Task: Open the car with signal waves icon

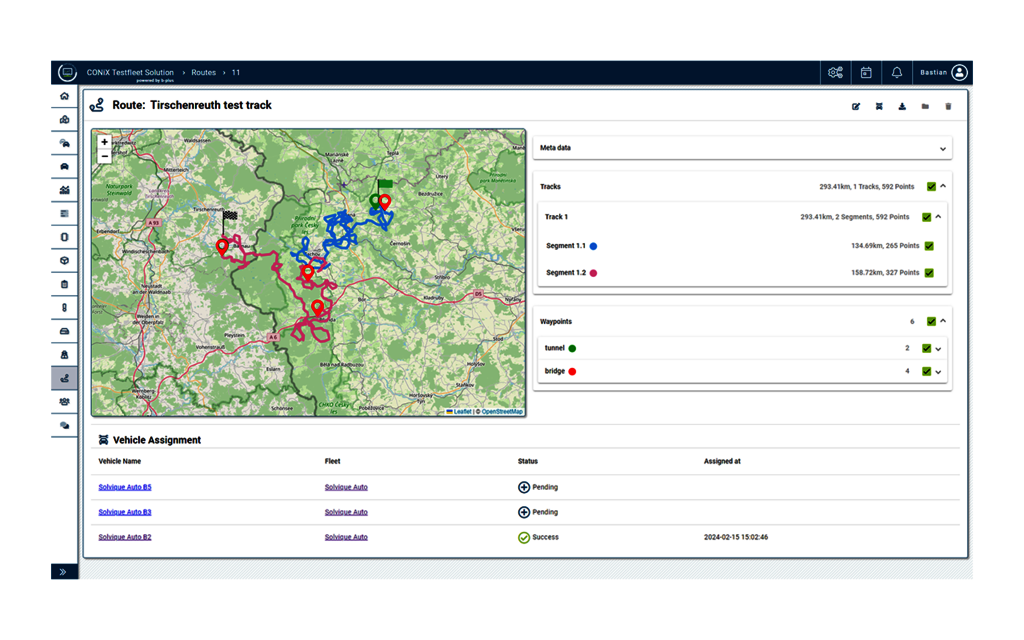Action: (x=64, y=143)
